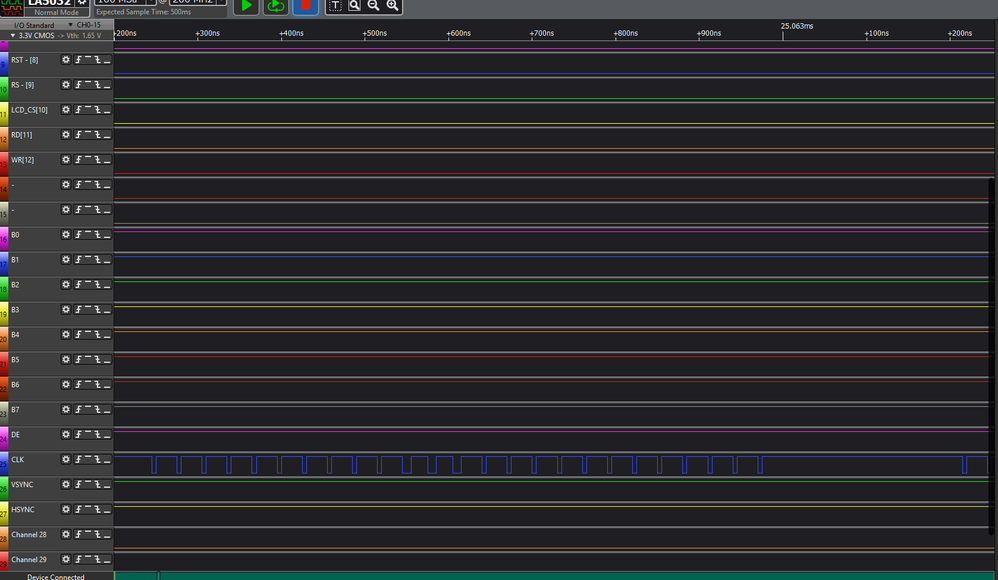
Task: Open settings gear for HSYNC channel
Action: tap(66, 509)
